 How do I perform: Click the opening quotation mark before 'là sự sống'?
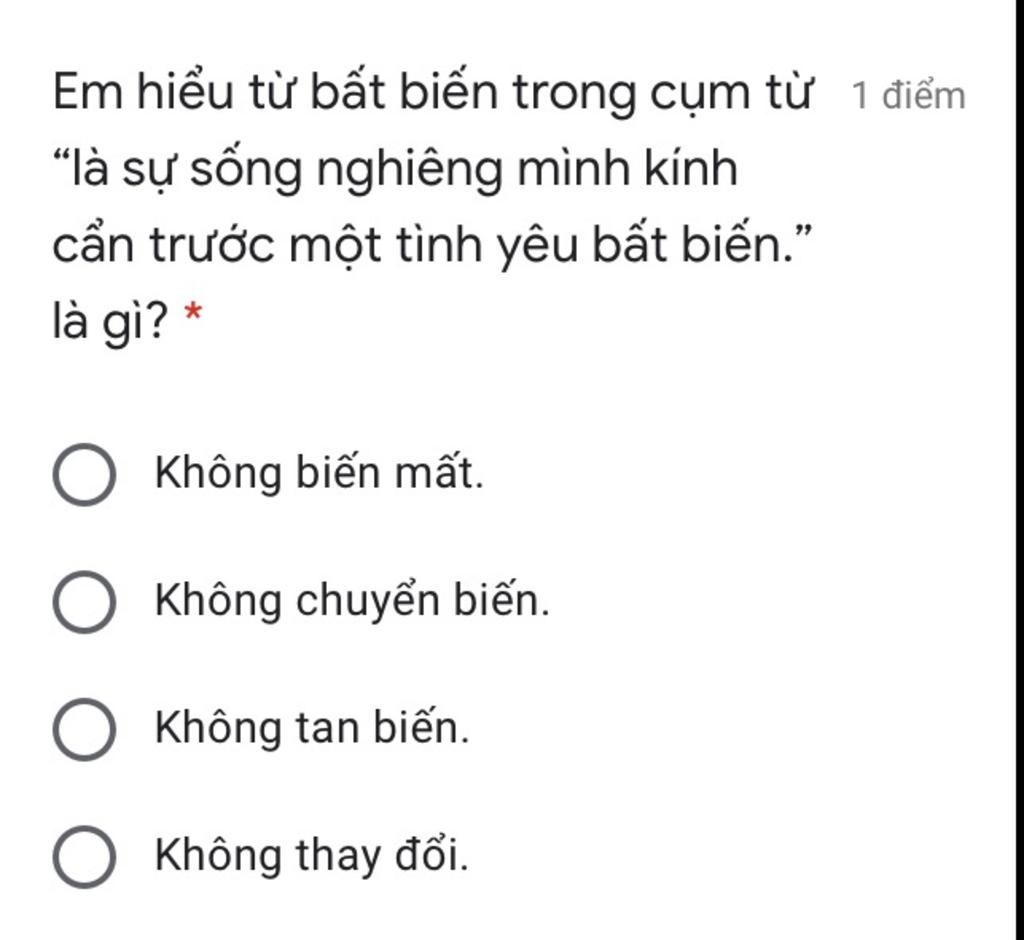point(62,159)
